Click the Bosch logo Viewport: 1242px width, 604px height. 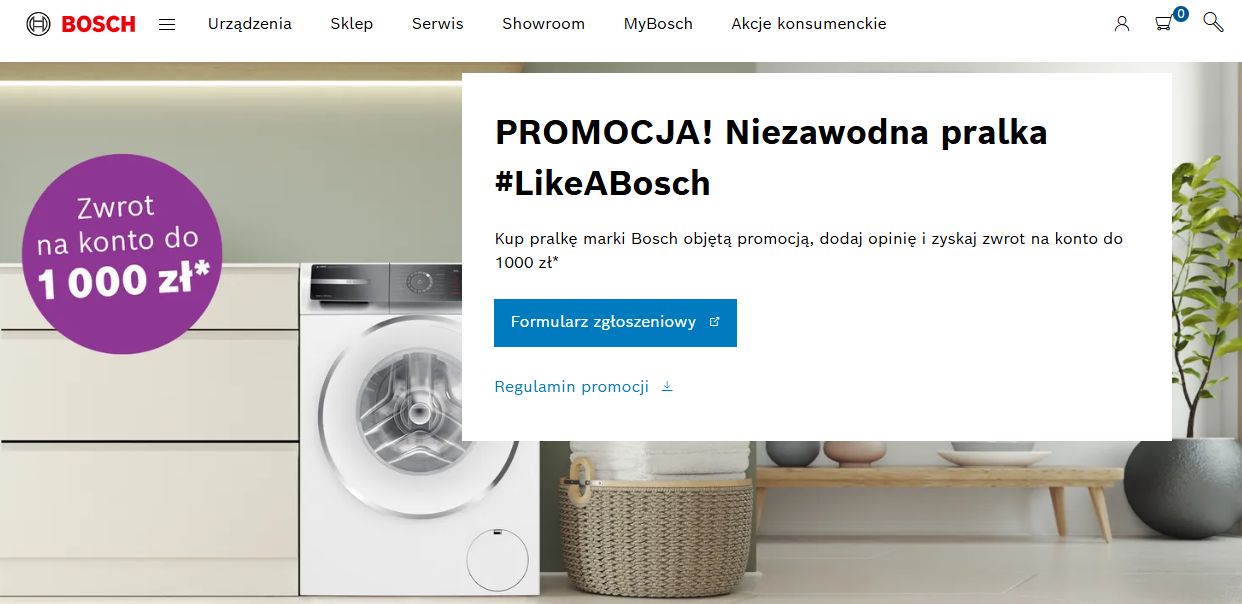coord(81,24)
